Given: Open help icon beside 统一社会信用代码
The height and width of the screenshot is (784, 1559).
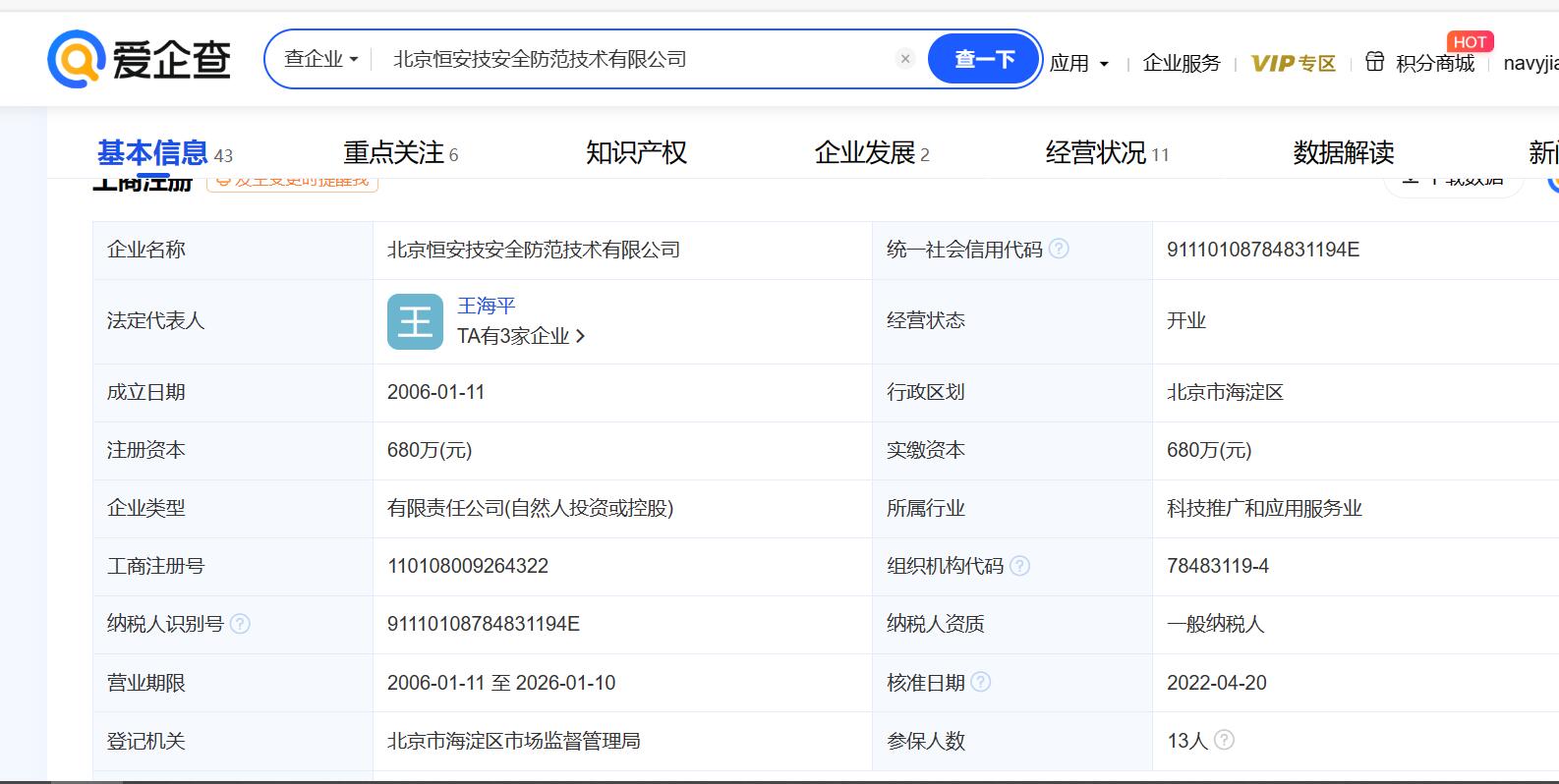Looking at the screenshot, I should [1059, 249].
